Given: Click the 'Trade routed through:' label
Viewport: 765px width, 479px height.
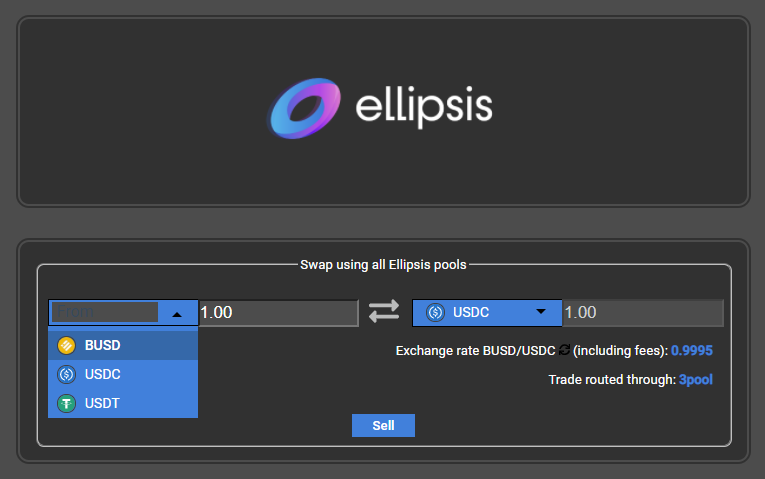Looking at the screenshot, I should tap(613, 379).
